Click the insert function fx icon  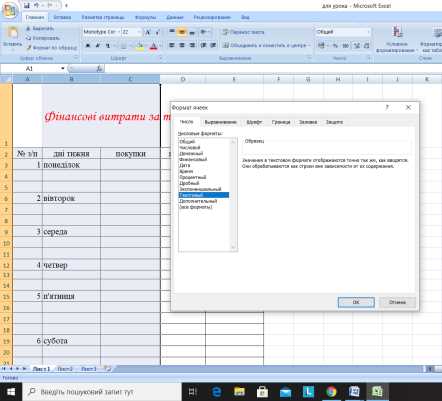coord(99,69)
